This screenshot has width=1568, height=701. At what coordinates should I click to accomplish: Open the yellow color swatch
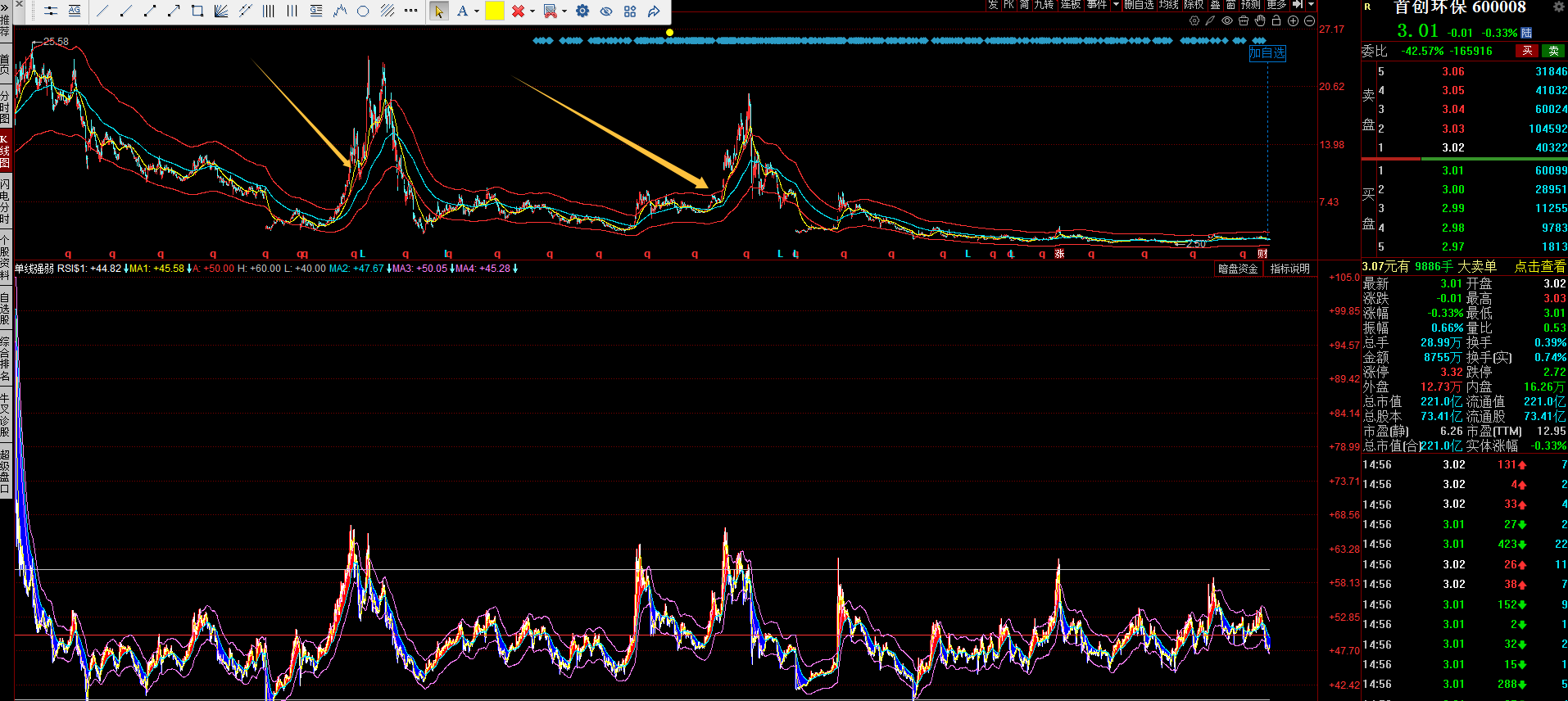tap(495, 11)
